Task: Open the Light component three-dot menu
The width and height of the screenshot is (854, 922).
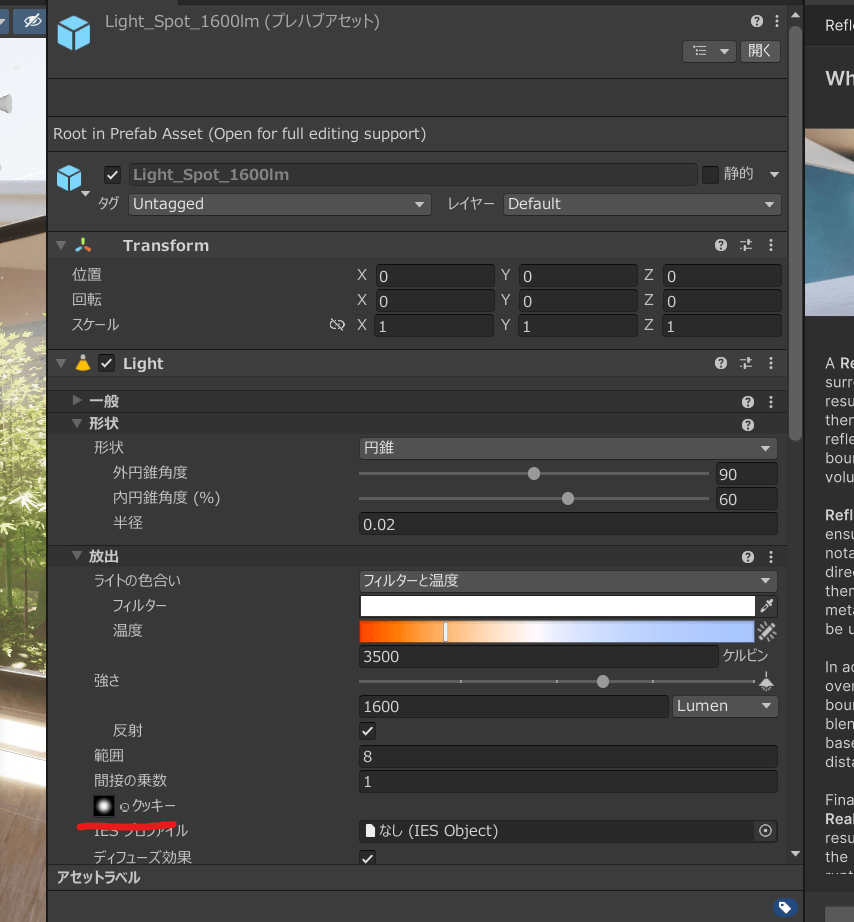Action: point(771,363)
